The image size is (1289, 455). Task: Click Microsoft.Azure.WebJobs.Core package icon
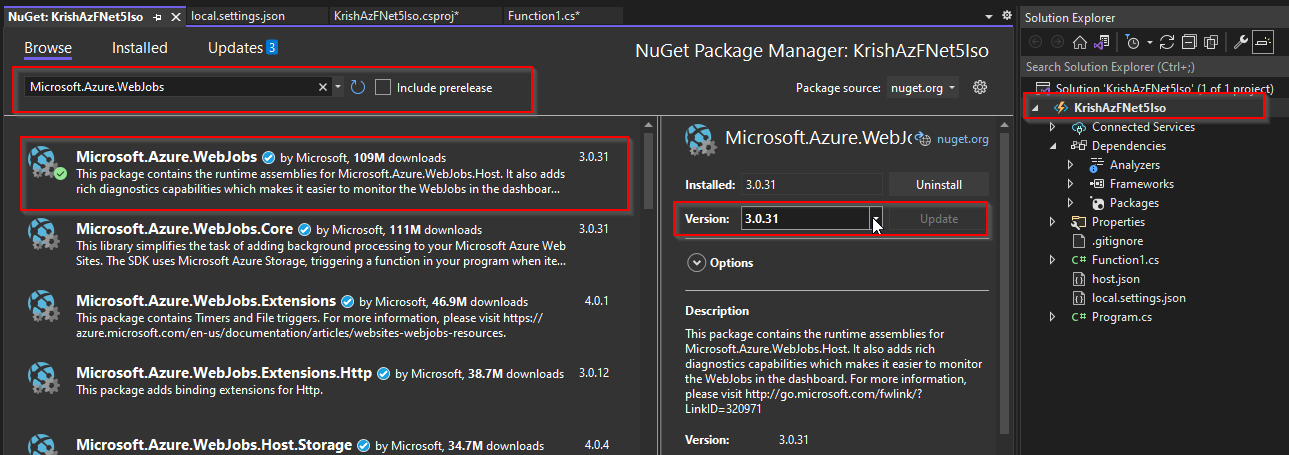click(x=46, y=234)
